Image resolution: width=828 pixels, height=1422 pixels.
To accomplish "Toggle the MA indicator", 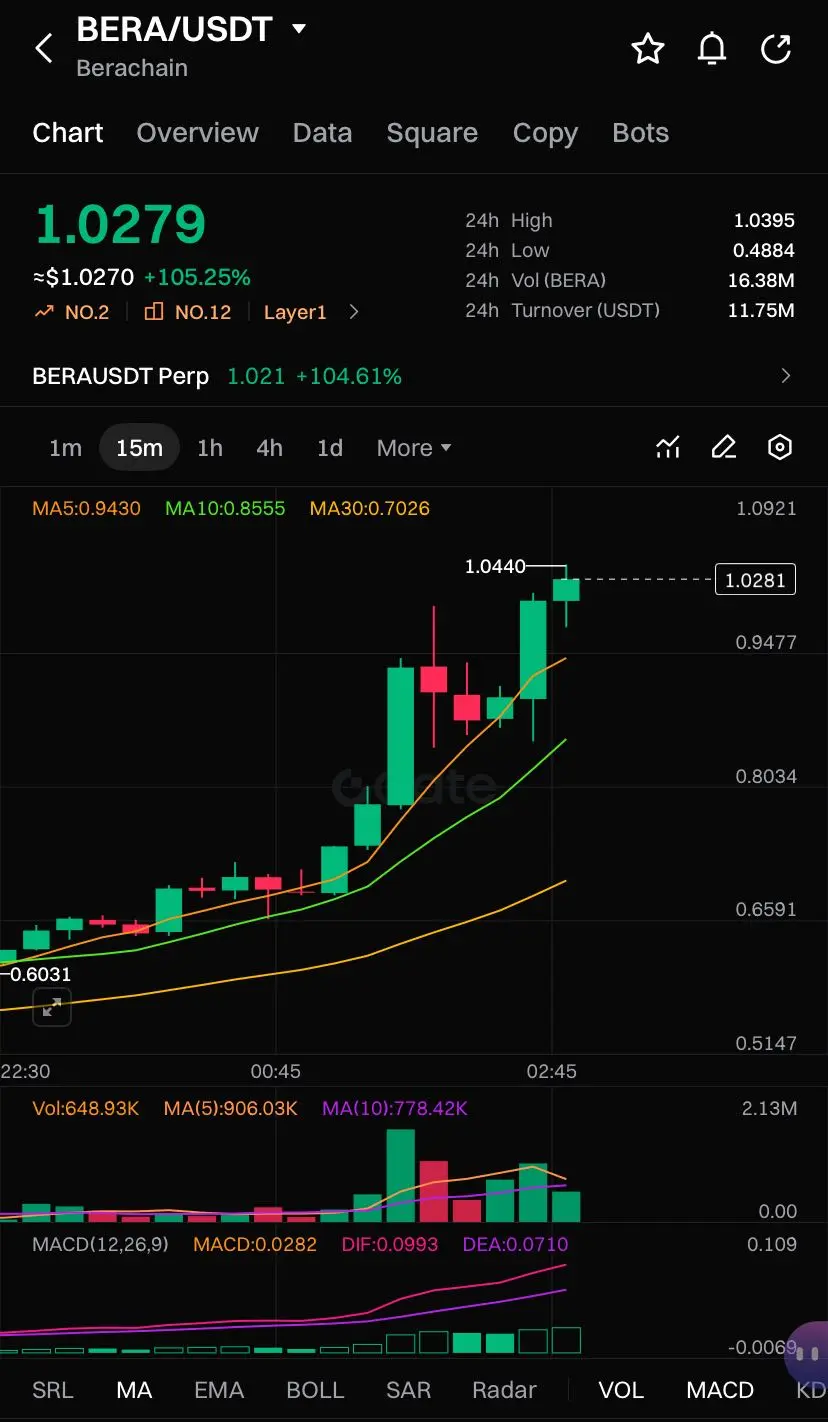I will click(134, 1390).
